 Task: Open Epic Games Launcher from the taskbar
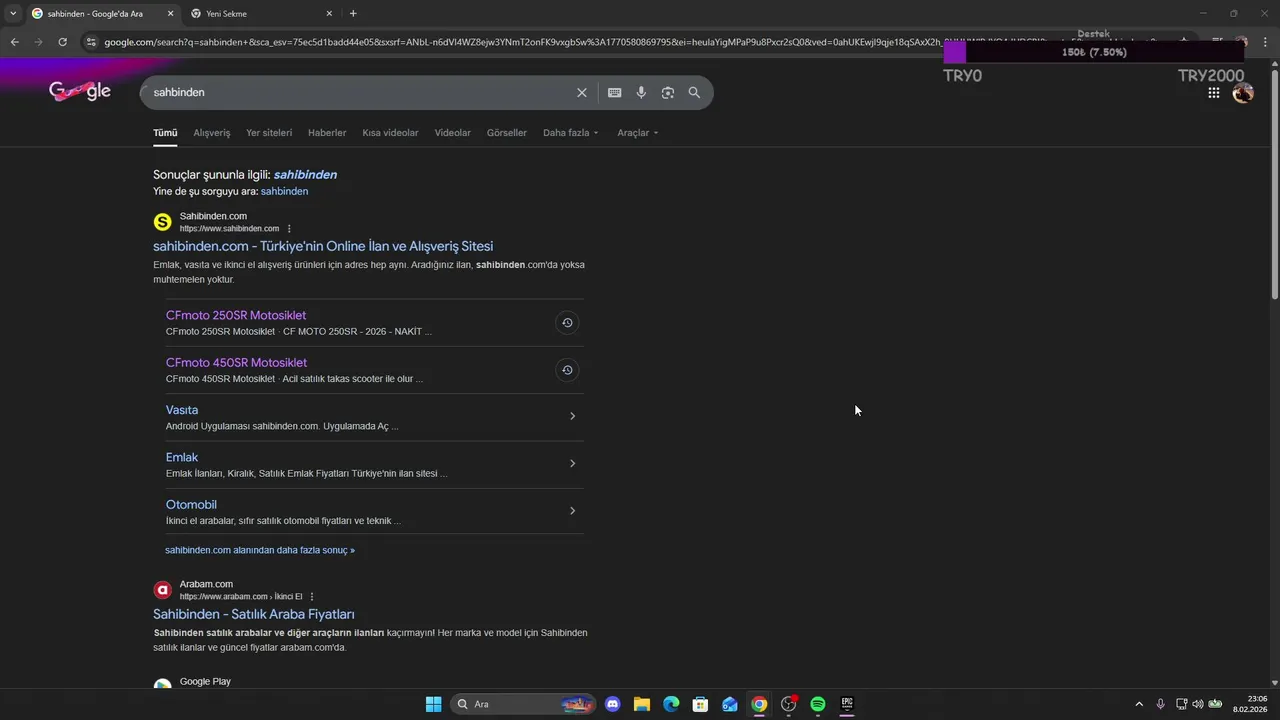[847, 704]
